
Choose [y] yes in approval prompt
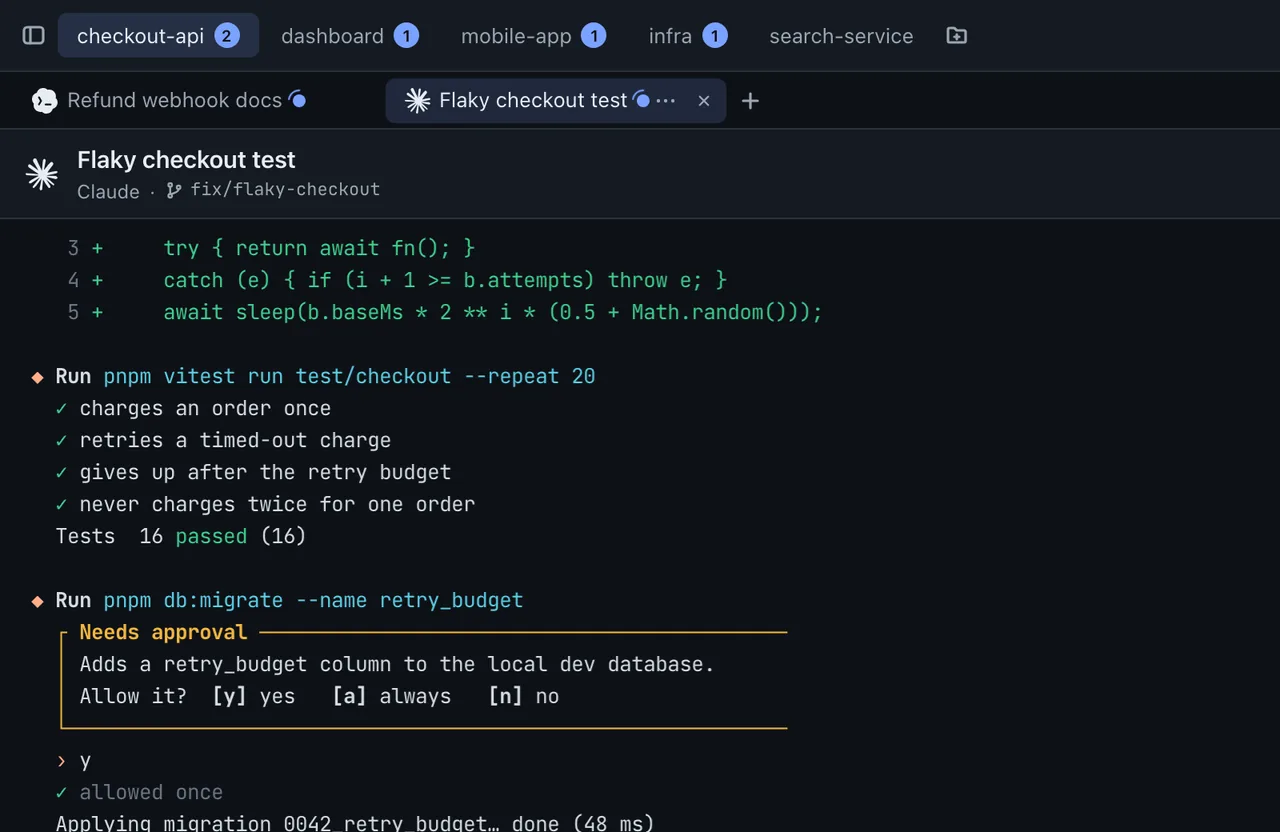click(x=254, y=696)
